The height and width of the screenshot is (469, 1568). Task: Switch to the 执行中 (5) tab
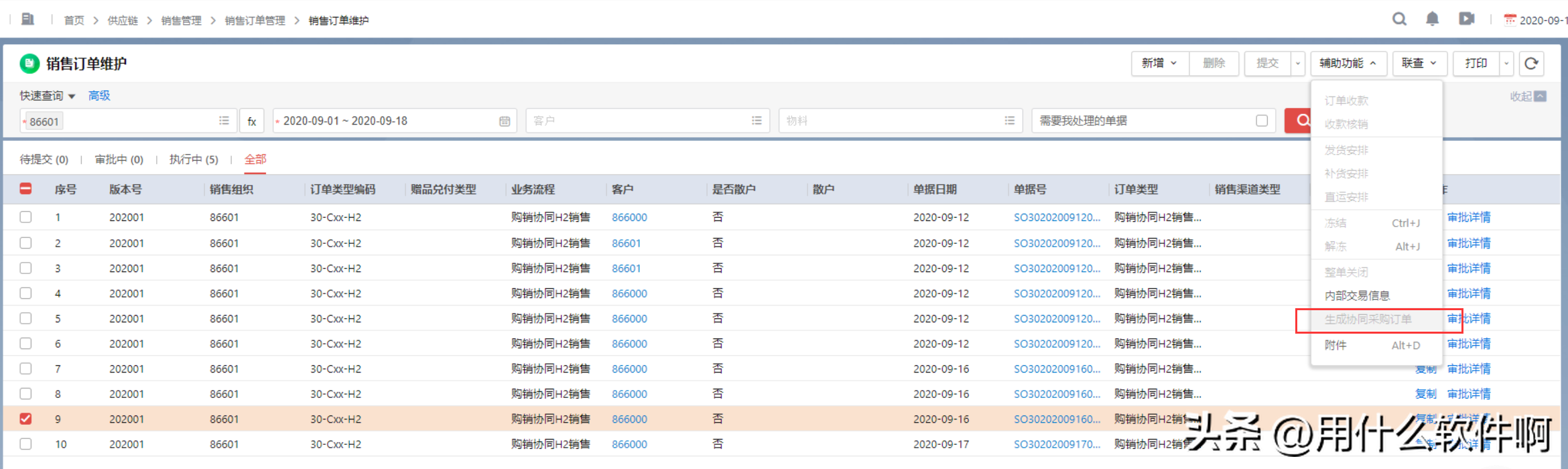tap(194, 159)
